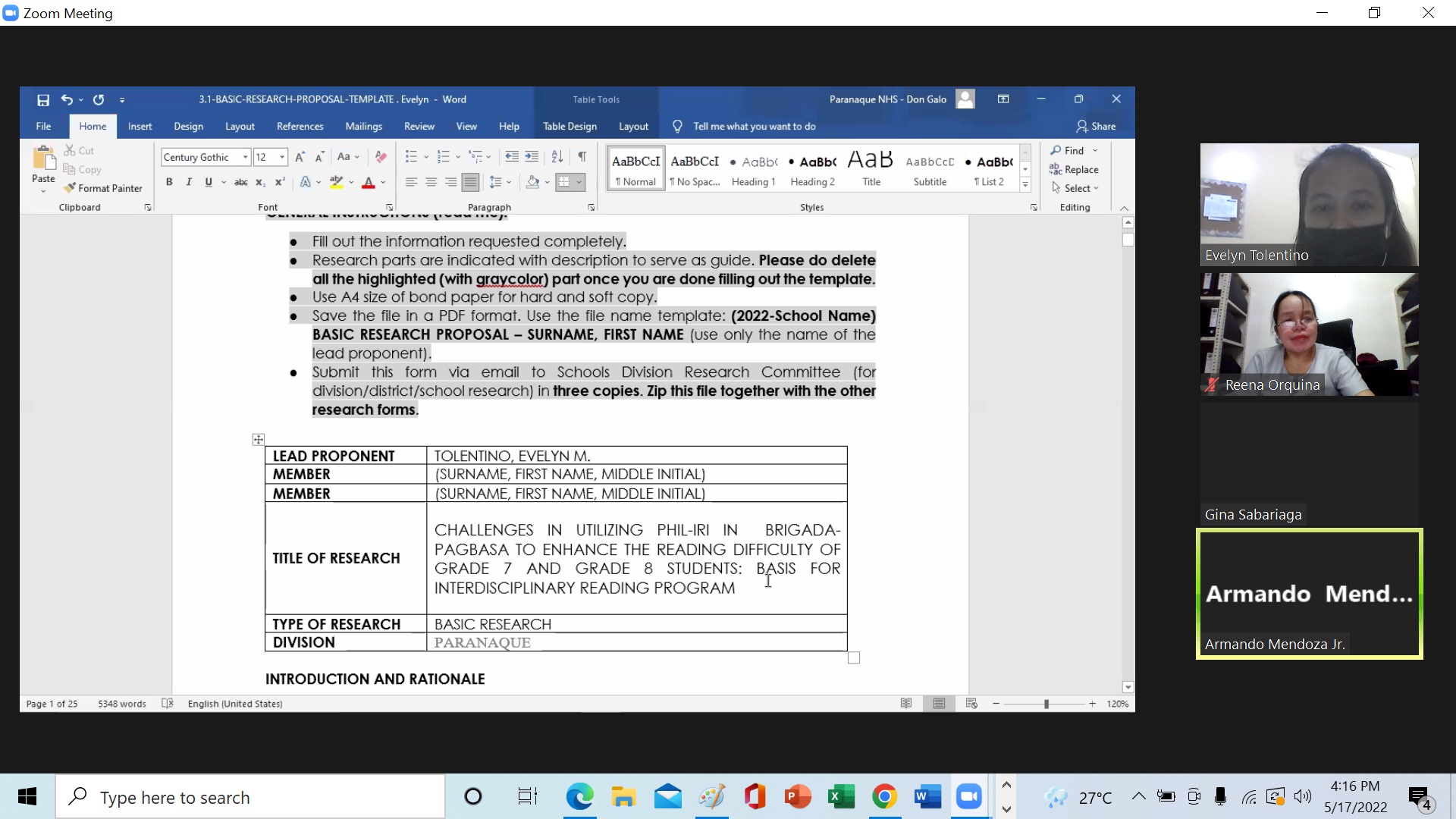Click the Save icon in Word title bar
Screen dimensions: 1456x819
click(x=43, y=99)
